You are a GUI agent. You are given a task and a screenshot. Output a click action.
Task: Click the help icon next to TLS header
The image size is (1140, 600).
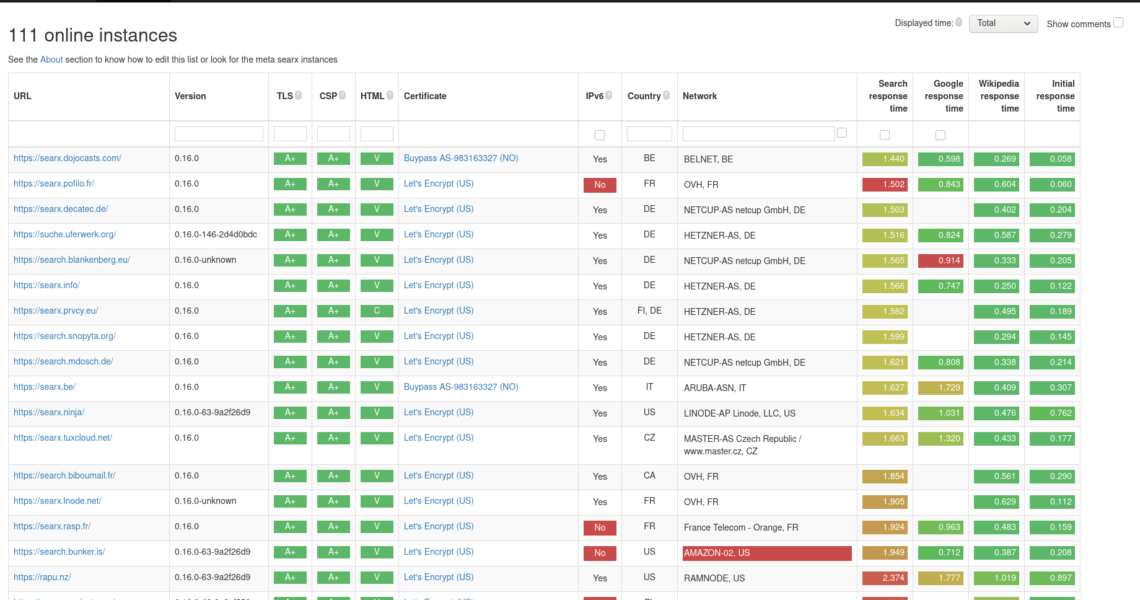point(299,96)
